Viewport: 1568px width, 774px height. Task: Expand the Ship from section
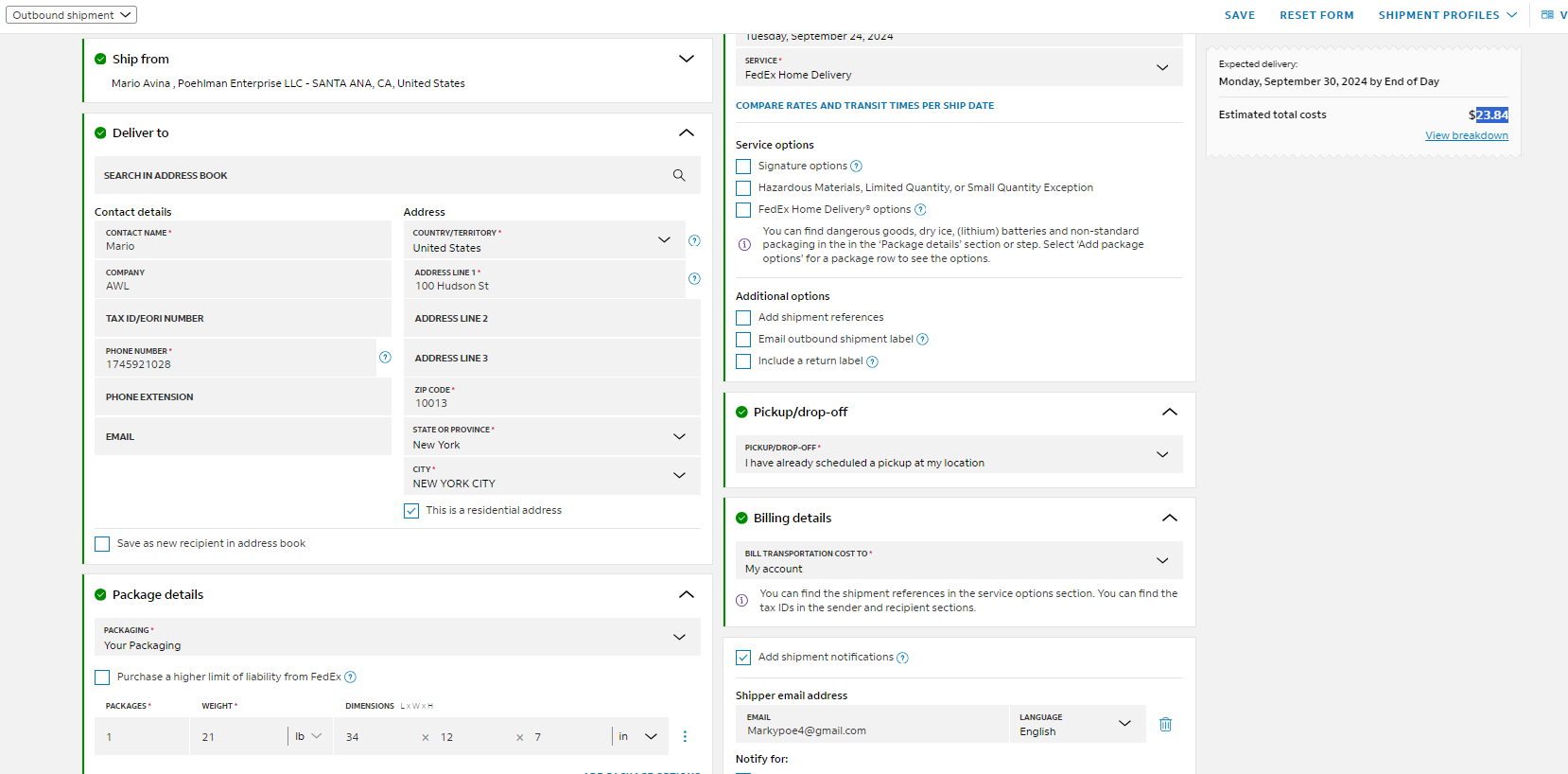[x=687, y=59]
